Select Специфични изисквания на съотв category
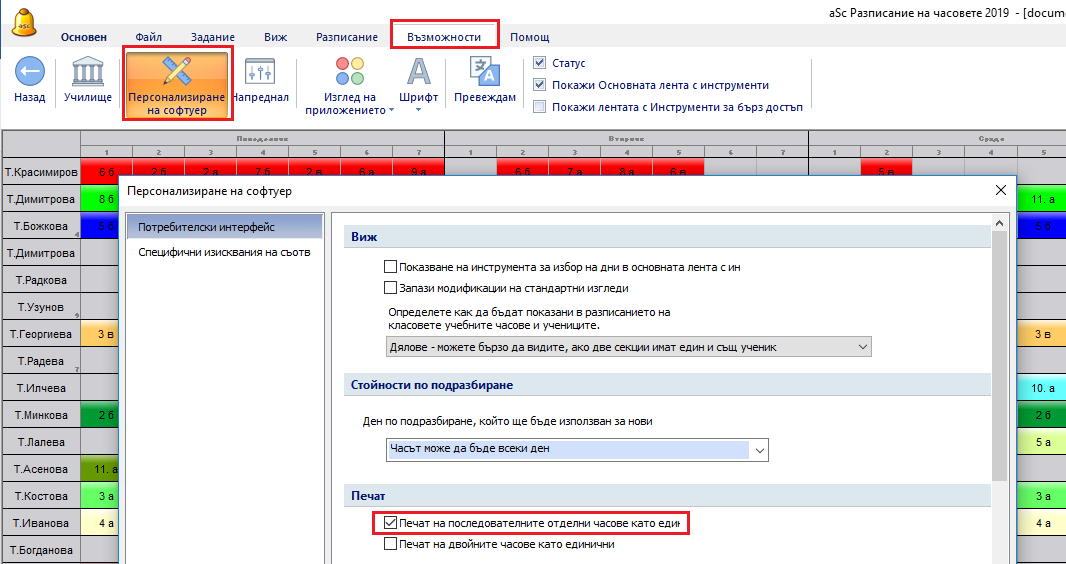Screen dimensions: 1066x564 point(224,252)
